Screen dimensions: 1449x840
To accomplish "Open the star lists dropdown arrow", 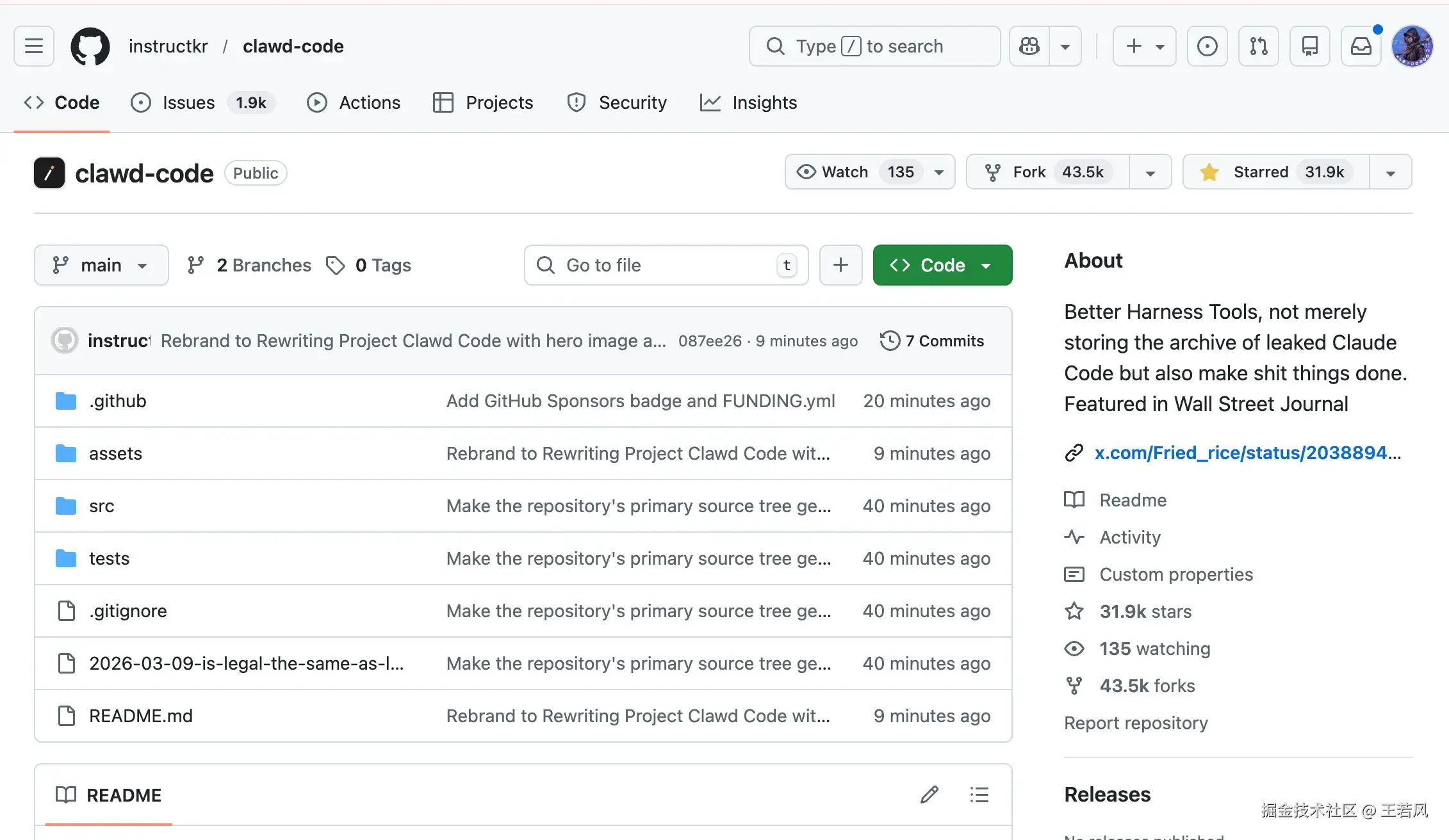I will tap(1390, 173).
